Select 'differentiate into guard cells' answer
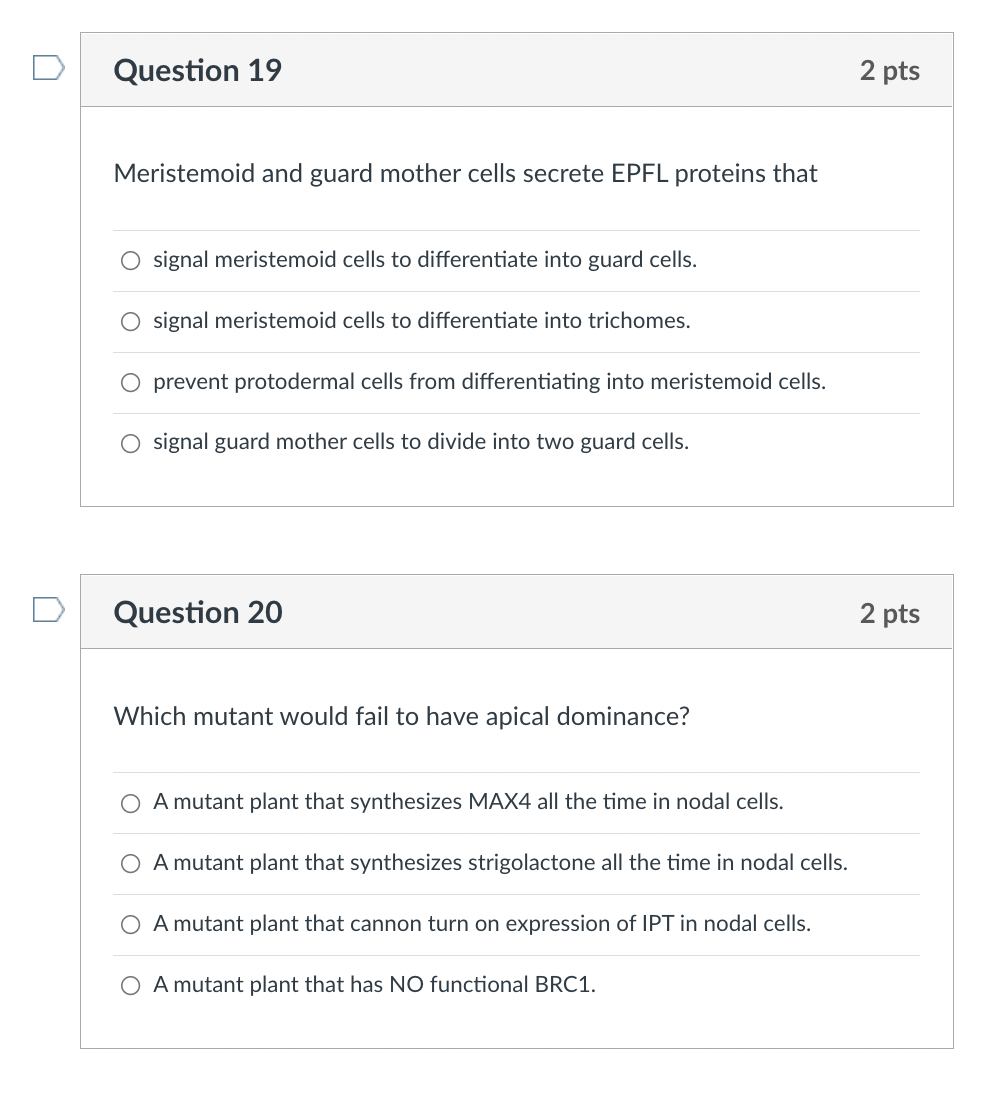Viewport: 986px width, 1094px height. (x=130, y=261)
